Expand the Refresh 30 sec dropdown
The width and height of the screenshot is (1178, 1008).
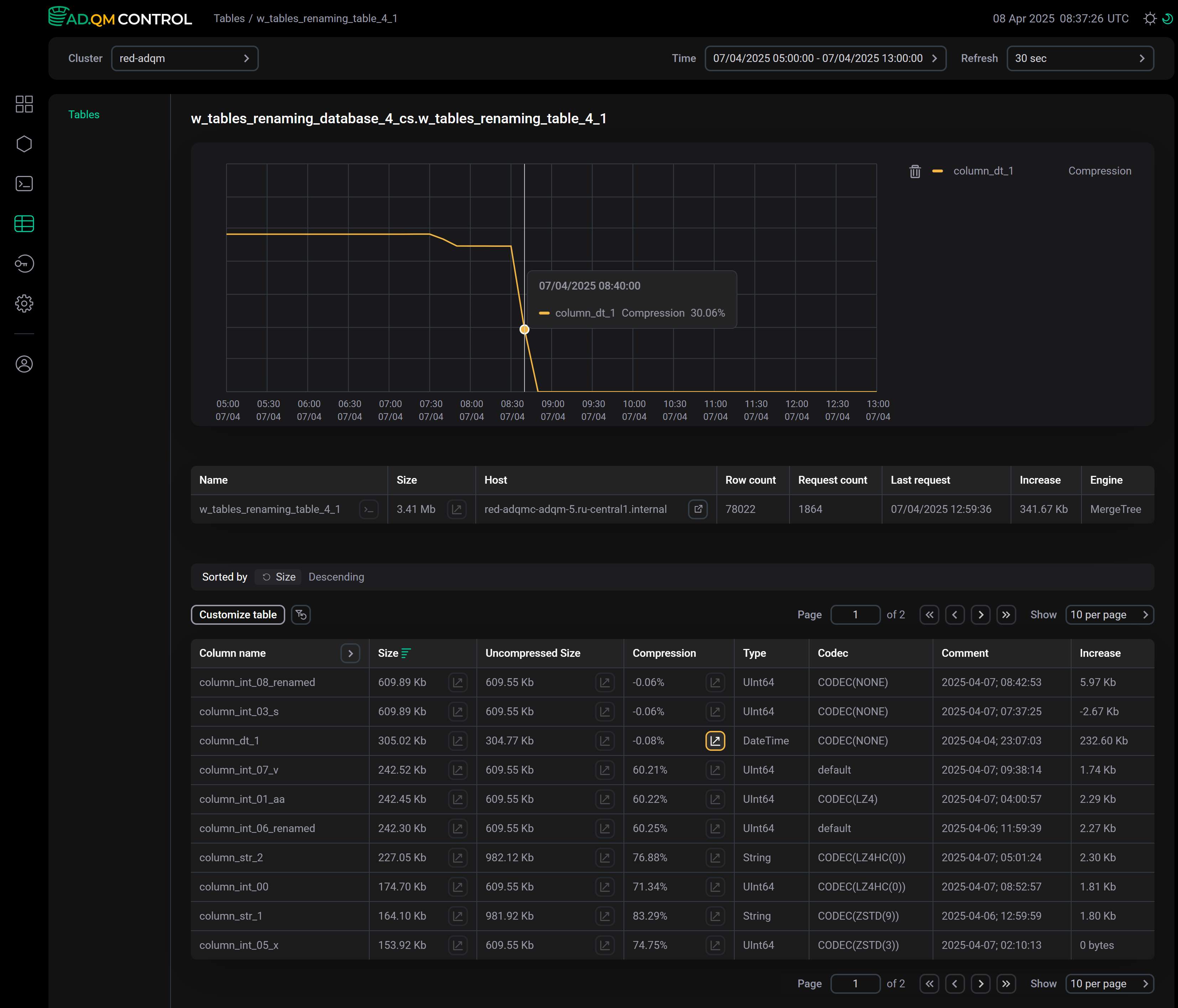(1080, 58)
